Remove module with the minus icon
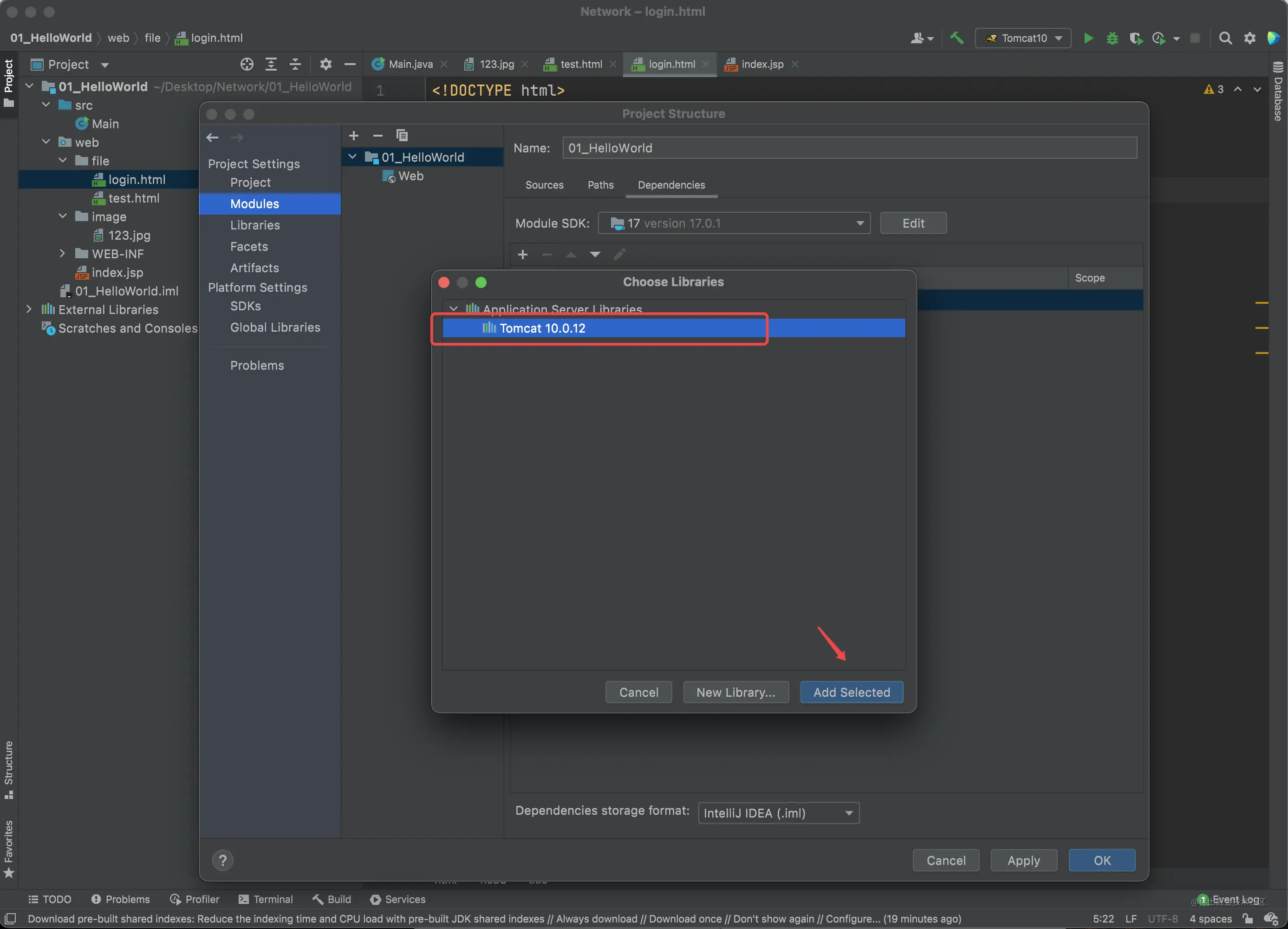 click(x=377, y=135)
